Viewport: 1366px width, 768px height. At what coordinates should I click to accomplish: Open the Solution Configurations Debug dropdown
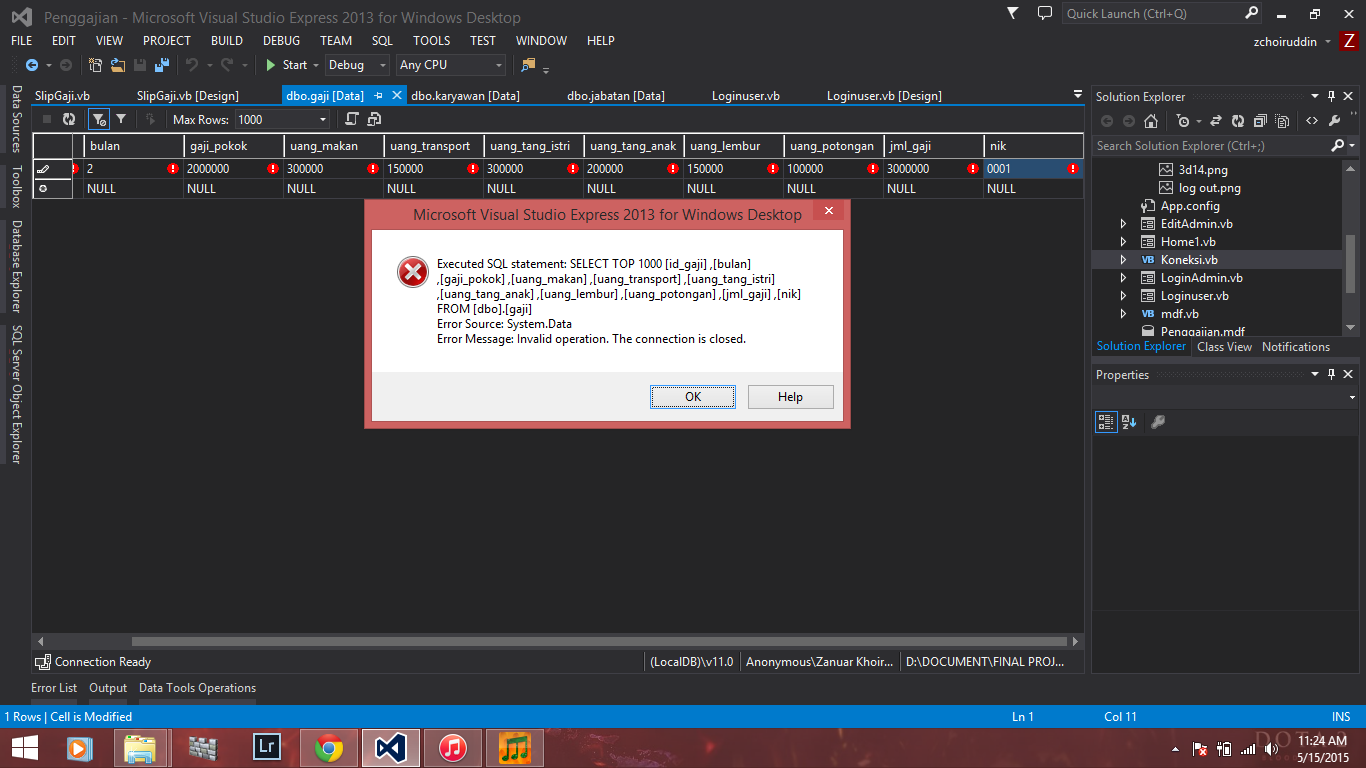coord(357,65)
